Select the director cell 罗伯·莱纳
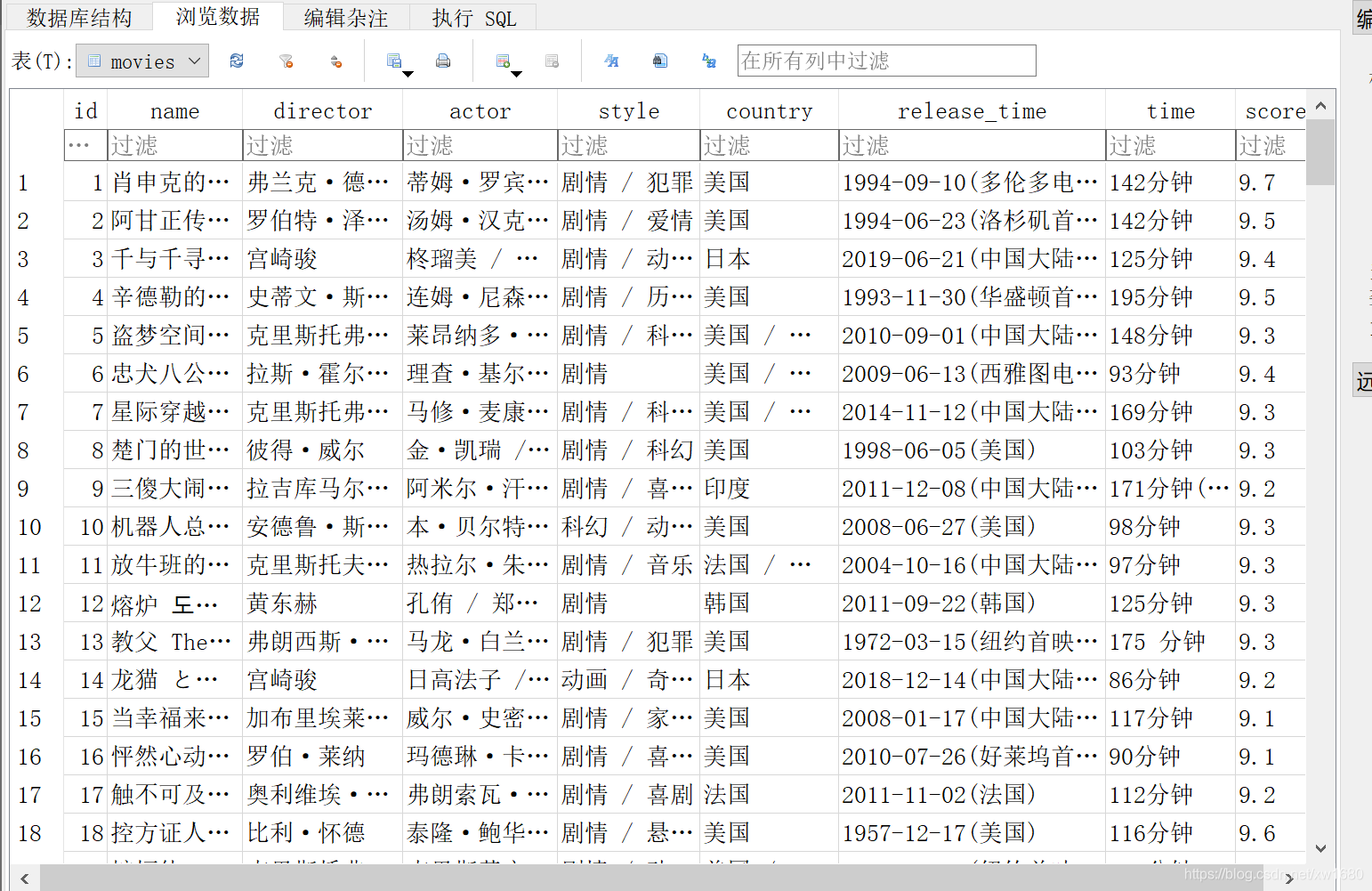The width and height of the screenshot is (1372, 891). pos(322,757)
